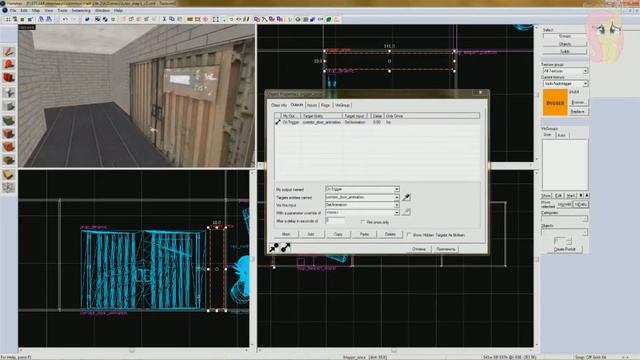Open the parameter override dropdown

(362, 213)
